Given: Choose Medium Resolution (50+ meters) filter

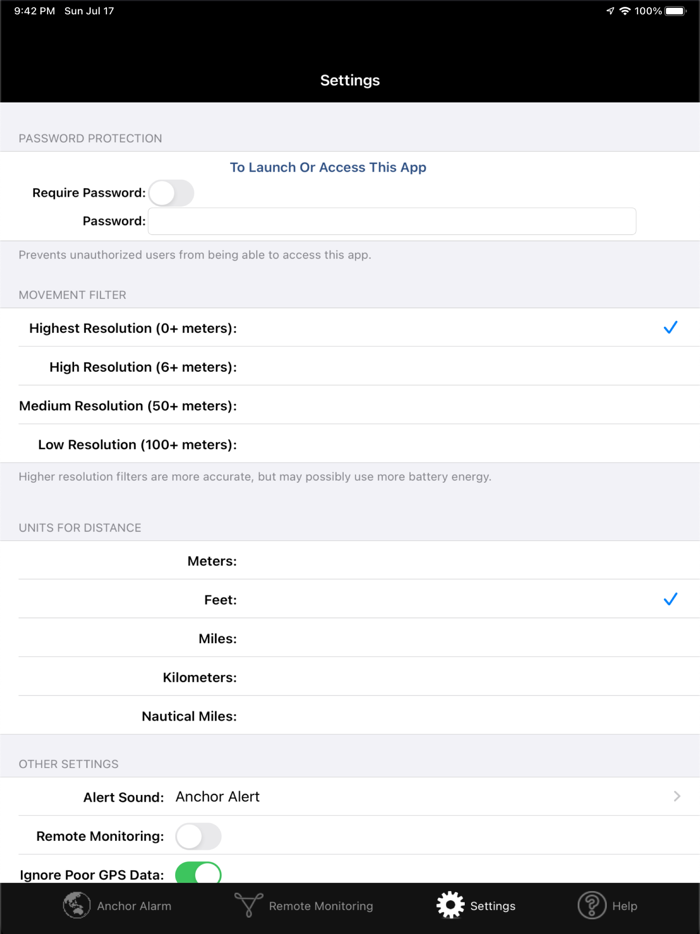Looking at the screenshot, I should pyautogui.click(x=350, y=405).
